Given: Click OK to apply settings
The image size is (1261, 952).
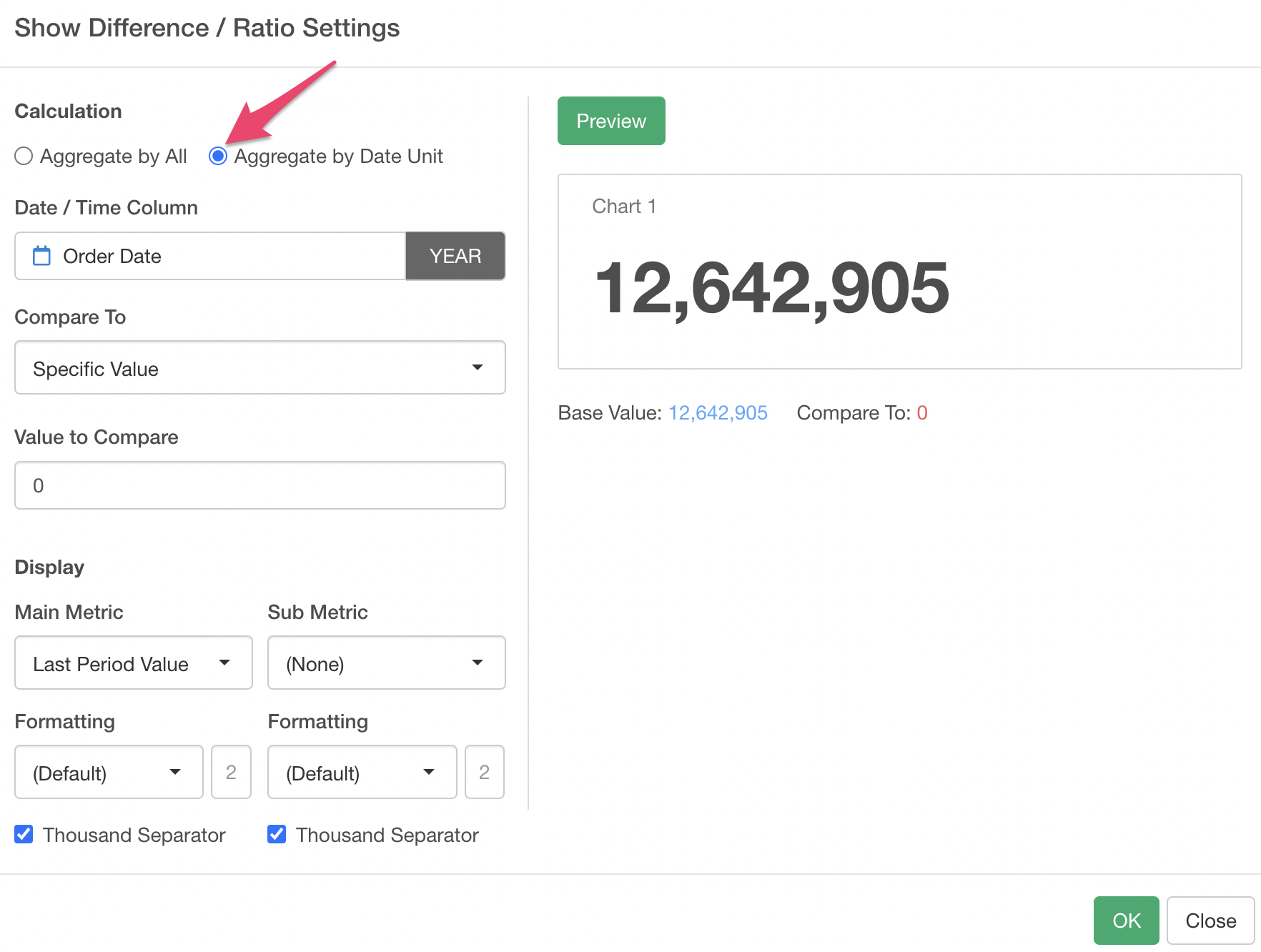Looking at the screenshot, I should [x=1126, y=921].
